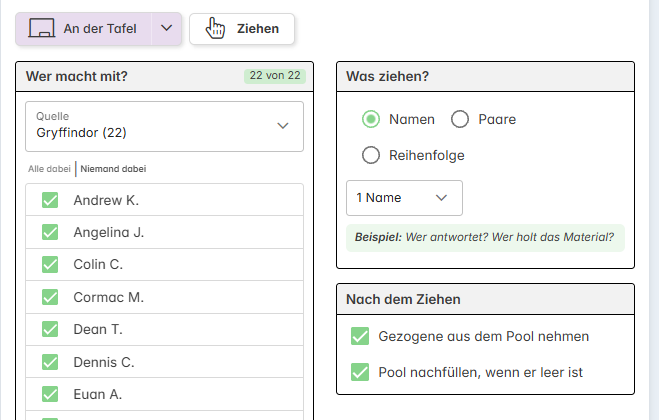Click the Niemand dabei link

point(113,169)
